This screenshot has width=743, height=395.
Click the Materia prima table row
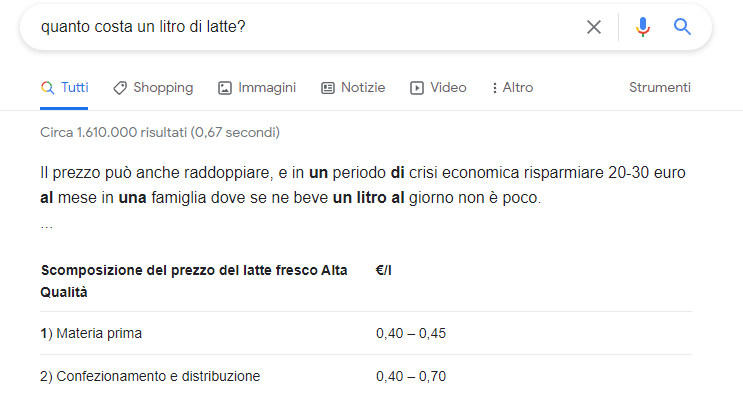[x=366, y=333]
